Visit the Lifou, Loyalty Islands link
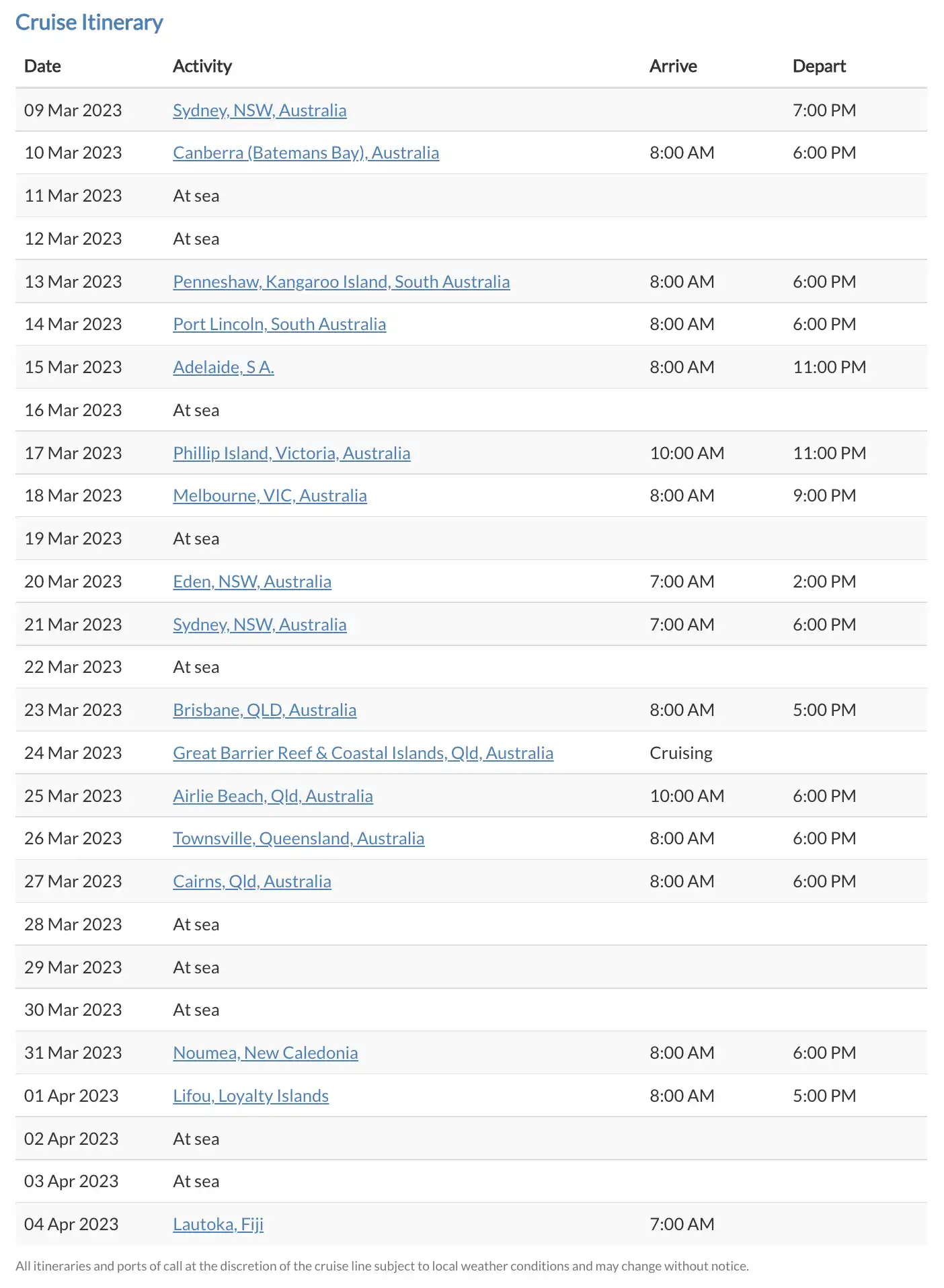Viewport: 944px width, 1288px height. pos(250,1096)
